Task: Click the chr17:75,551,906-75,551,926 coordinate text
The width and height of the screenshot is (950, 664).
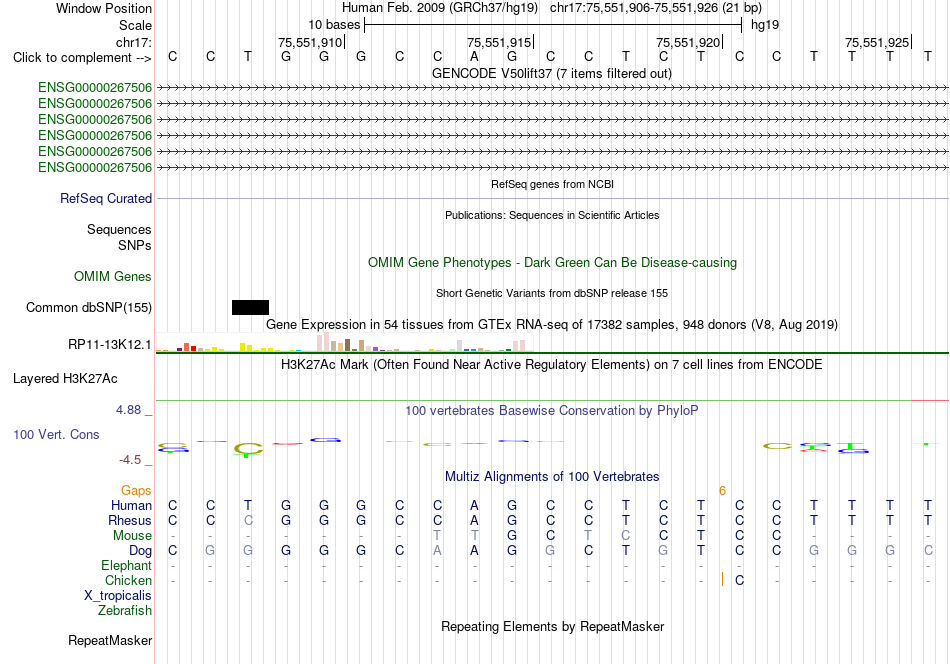Action: pyautogui.click(x=656, y=8)
